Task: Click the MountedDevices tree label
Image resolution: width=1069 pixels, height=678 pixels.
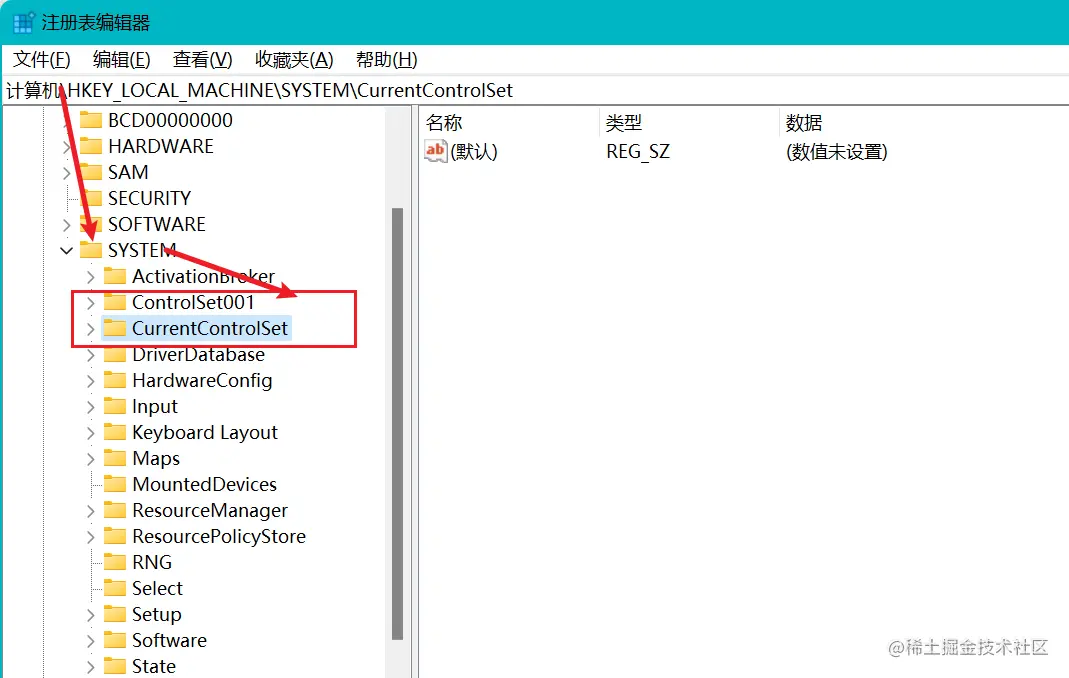Action: point(205,484)
